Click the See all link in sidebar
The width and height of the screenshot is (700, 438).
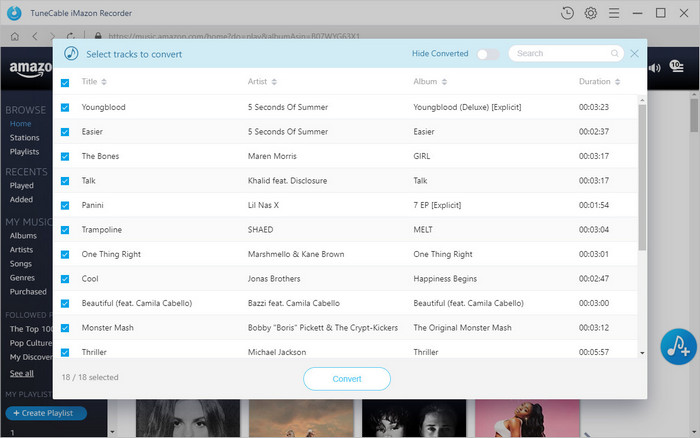[x=22, y=374]
